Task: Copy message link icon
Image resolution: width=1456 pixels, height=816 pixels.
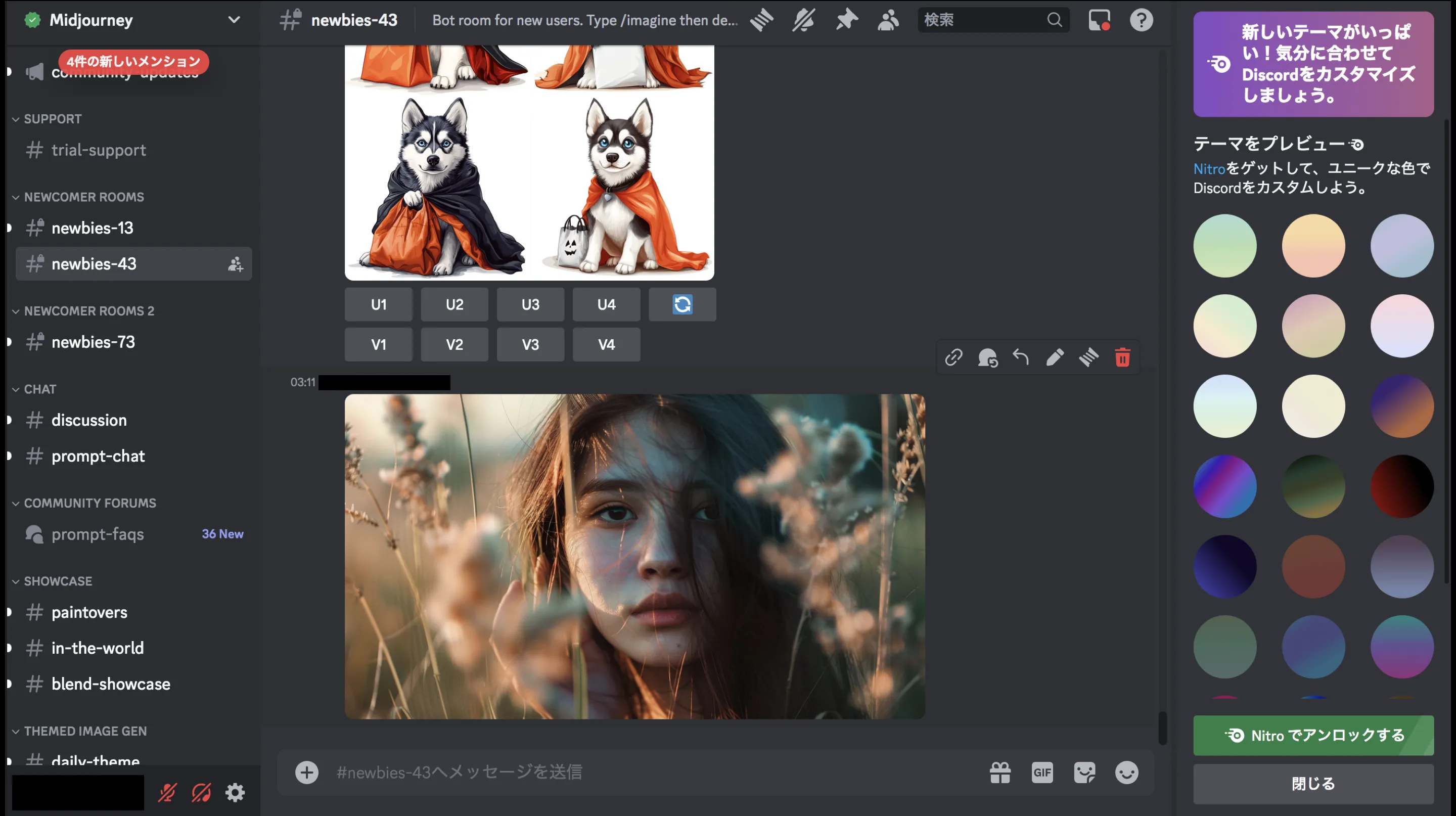Action: click(954, 357)
